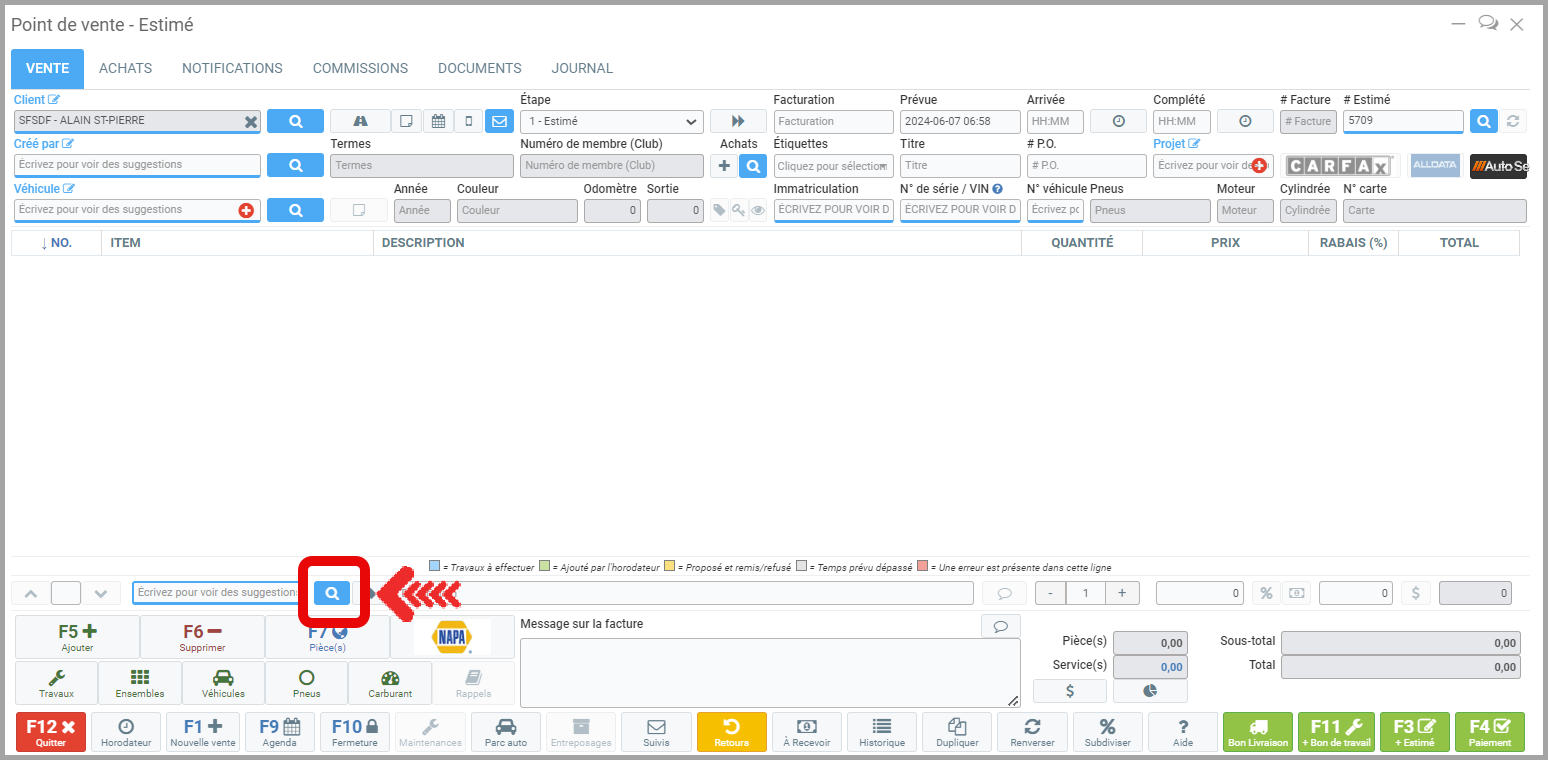Open Ensembles grid icon button
Screen dimensions: 1548x760
point(140,683)
